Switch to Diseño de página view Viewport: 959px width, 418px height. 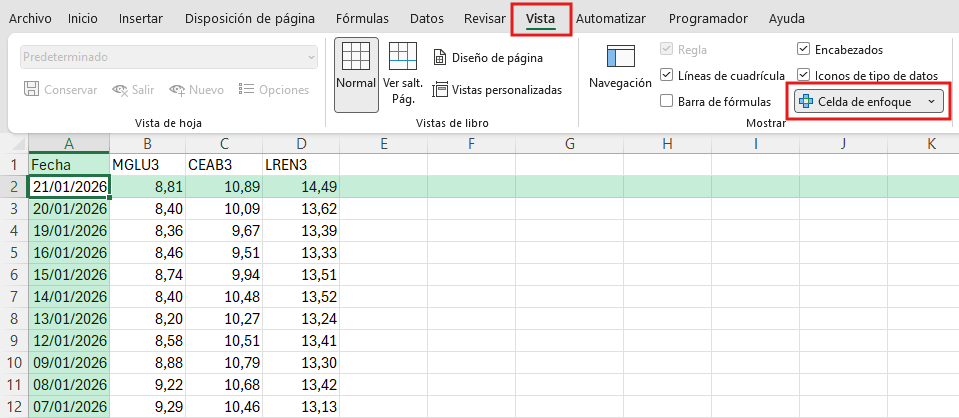487,58
